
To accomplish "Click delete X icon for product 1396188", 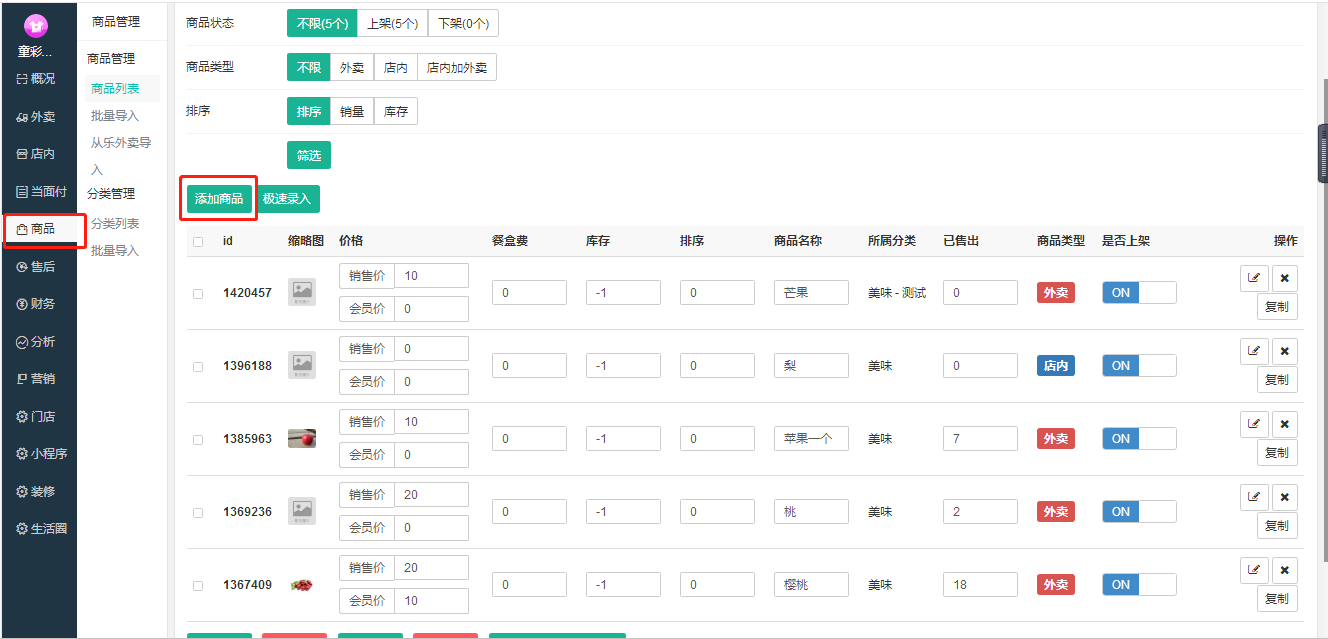I will pyautogui.click(x=1285, y=351).
